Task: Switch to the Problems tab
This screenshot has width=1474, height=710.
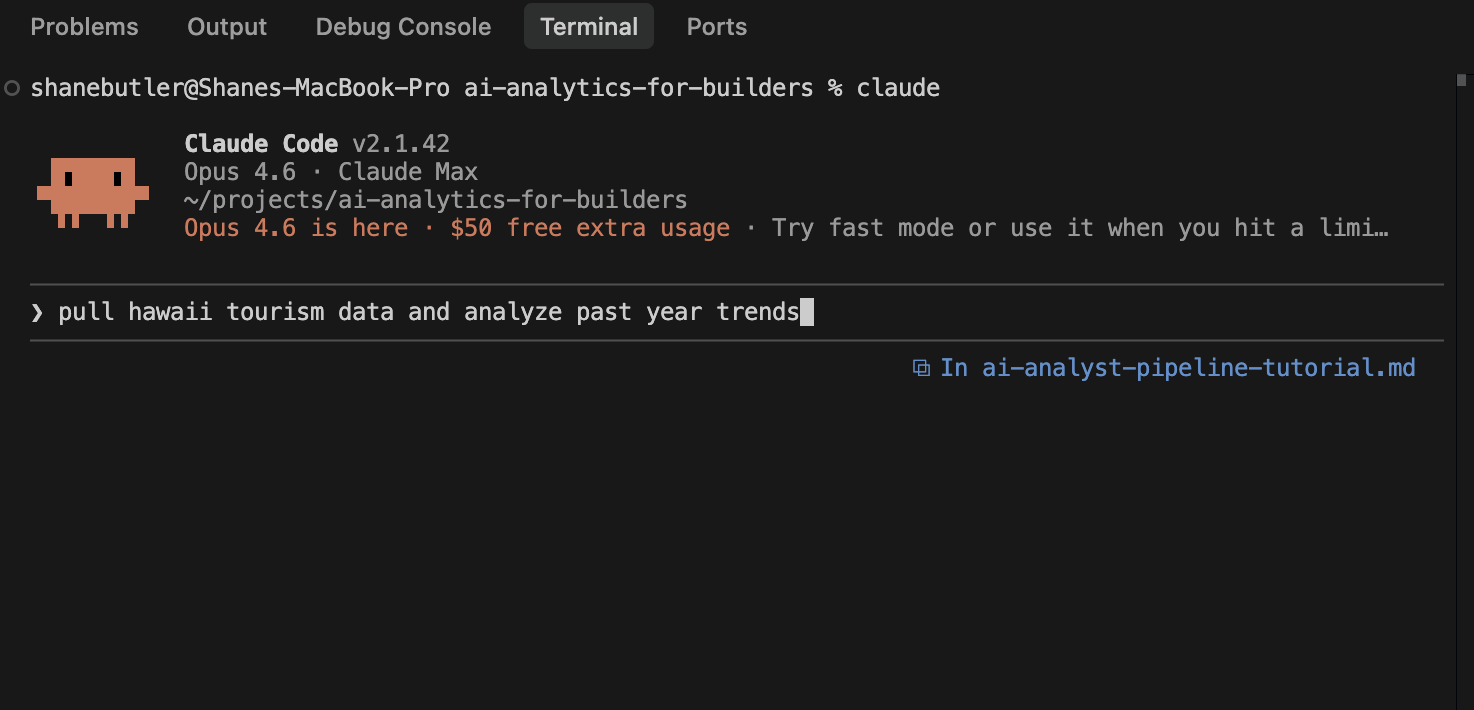Action: (84, 26)
